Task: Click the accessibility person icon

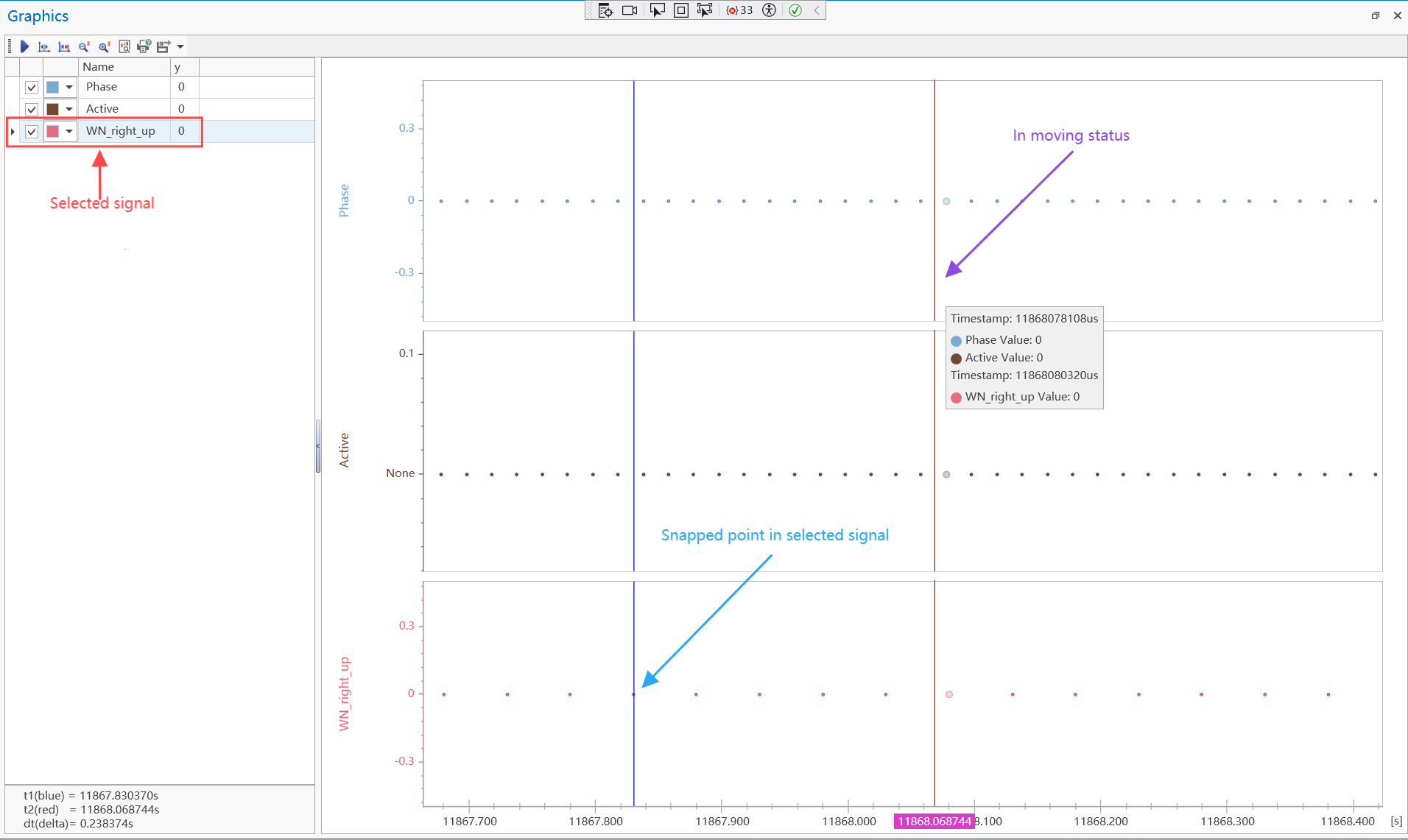Action: (x=769, y=10)
